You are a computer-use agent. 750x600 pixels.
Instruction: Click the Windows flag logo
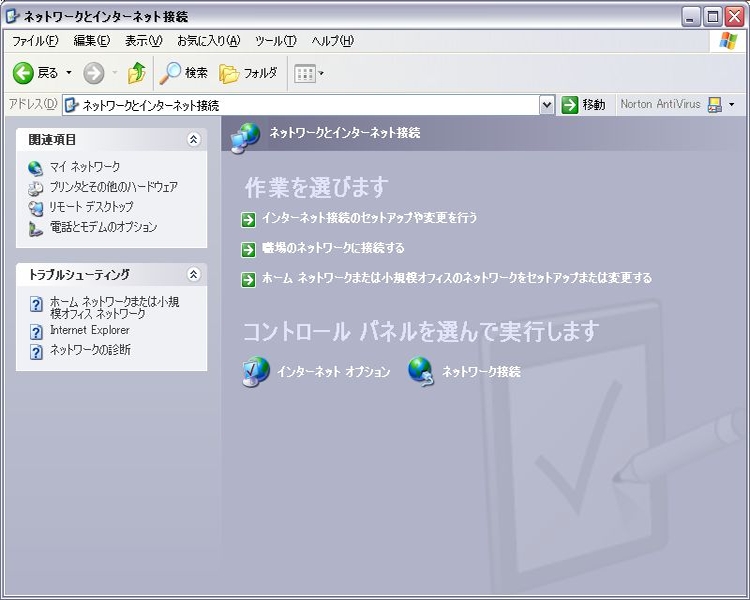(728, 41)
